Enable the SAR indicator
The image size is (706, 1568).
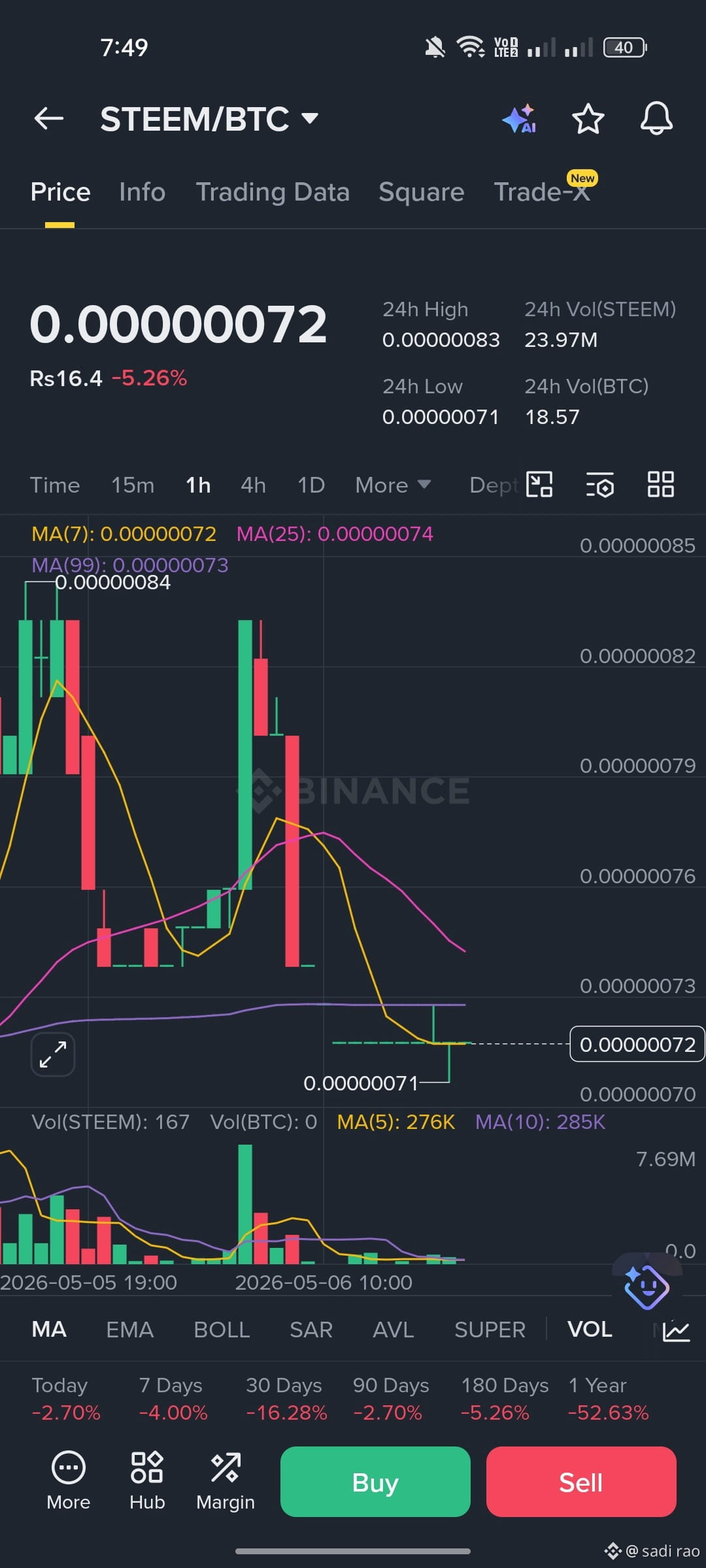click(311, 1330)
